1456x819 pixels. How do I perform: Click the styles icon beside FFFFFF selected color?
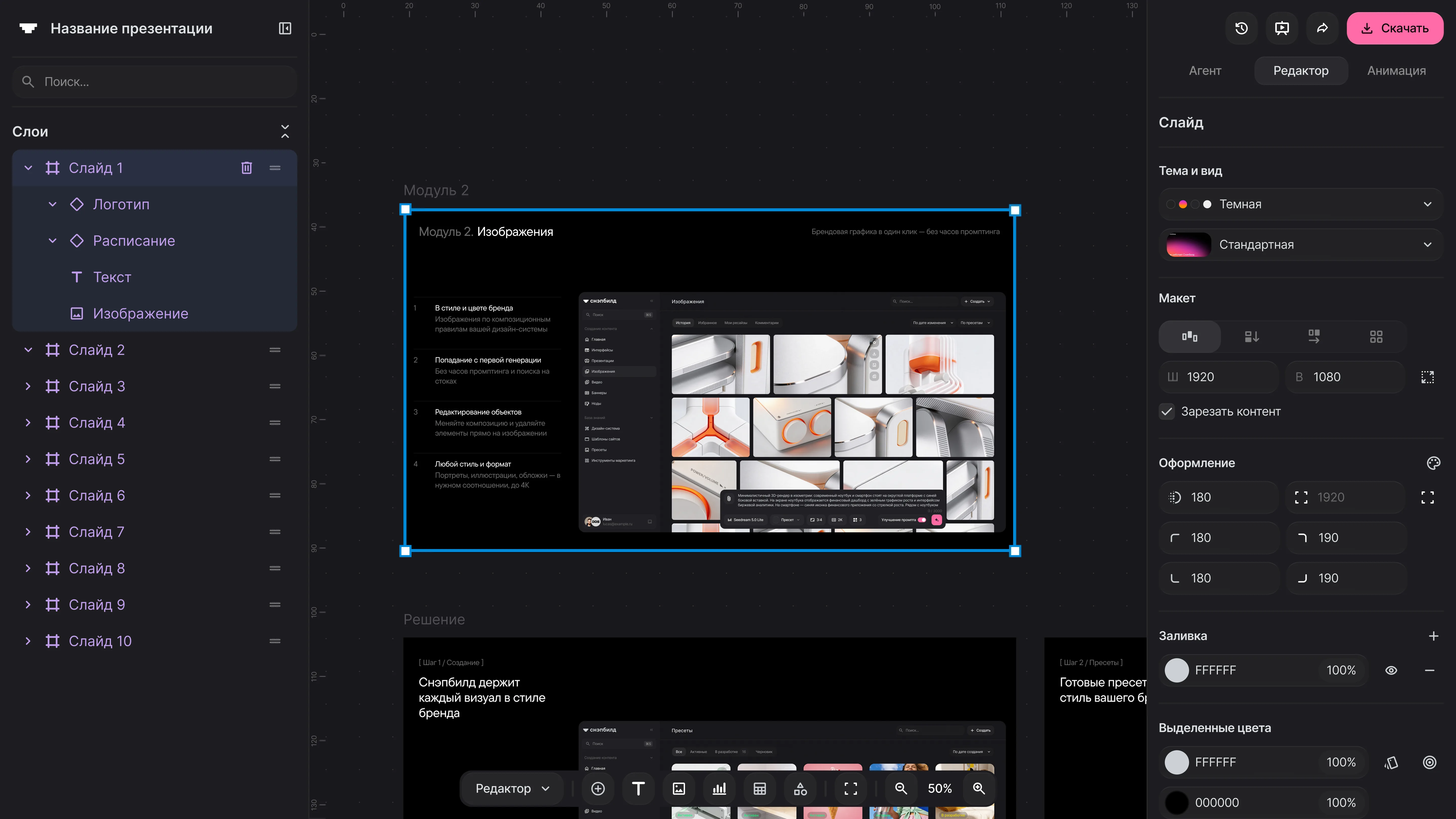point(1392,762)
